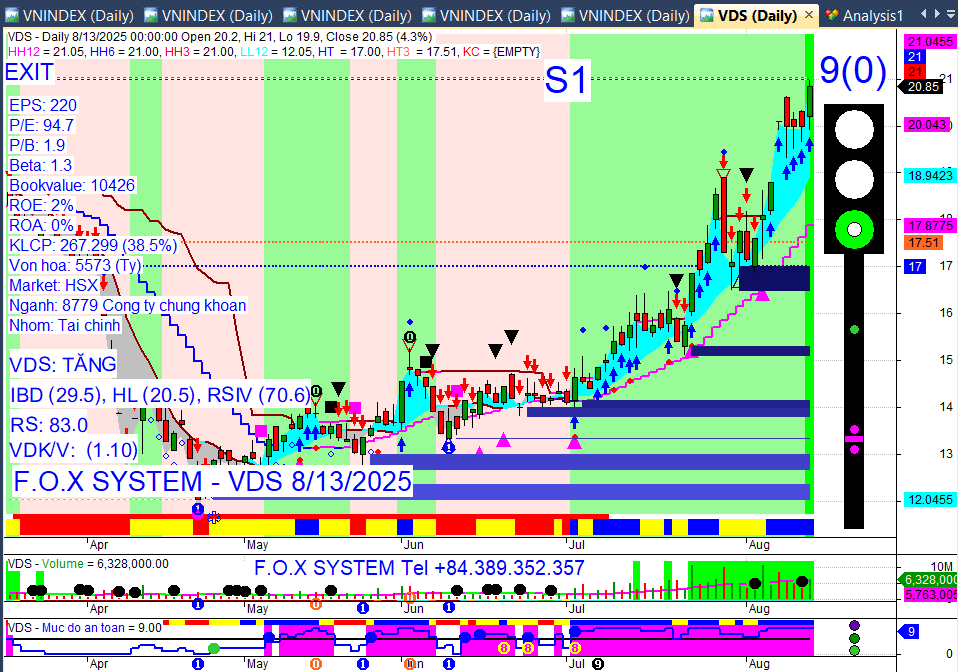Click Nhom: Tai chinh text
The image size is (958, 672).
[65, 325]
